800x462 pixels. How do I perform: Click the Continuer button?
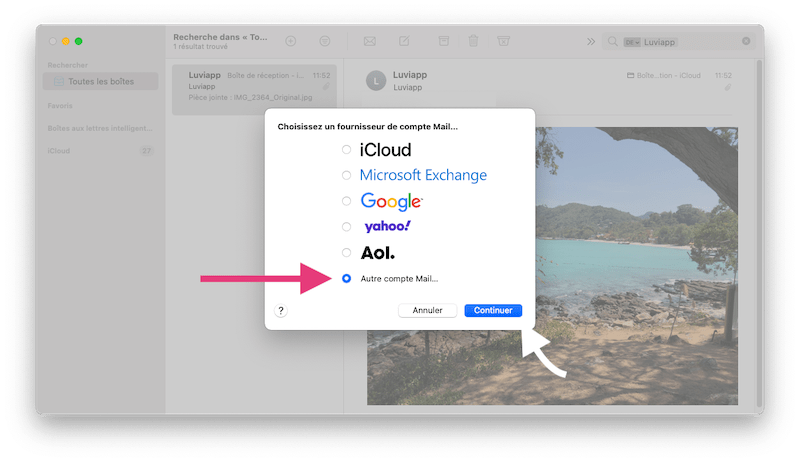(x=493, y=310)
